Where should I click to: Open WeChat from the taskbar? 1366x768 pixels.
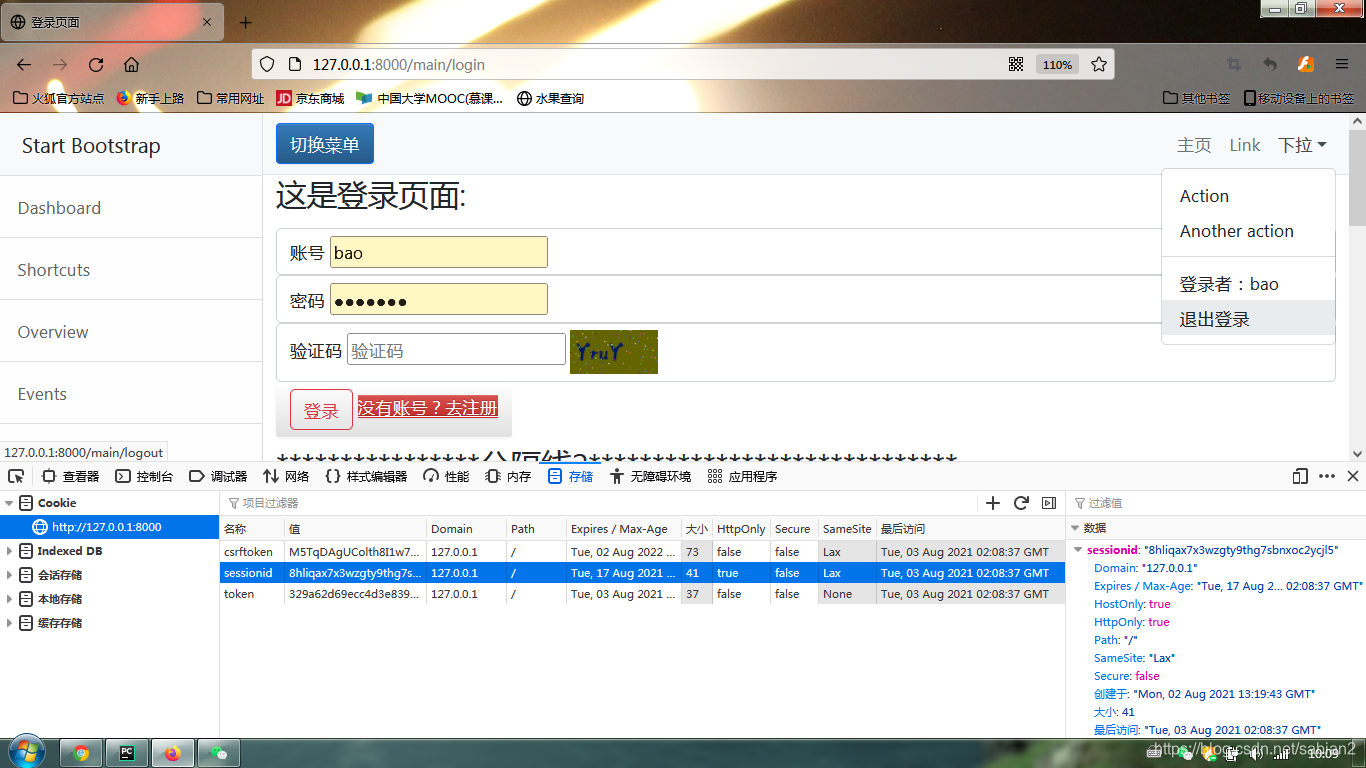(x=219, y=753)
